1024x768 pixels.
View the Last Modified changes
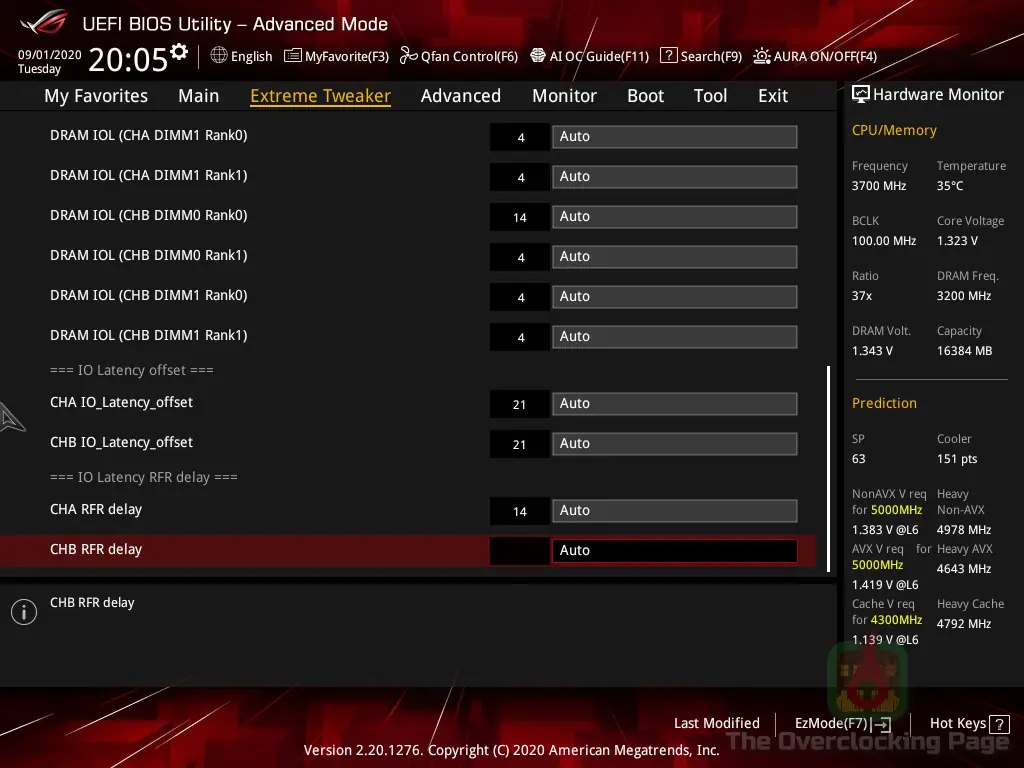716,723
